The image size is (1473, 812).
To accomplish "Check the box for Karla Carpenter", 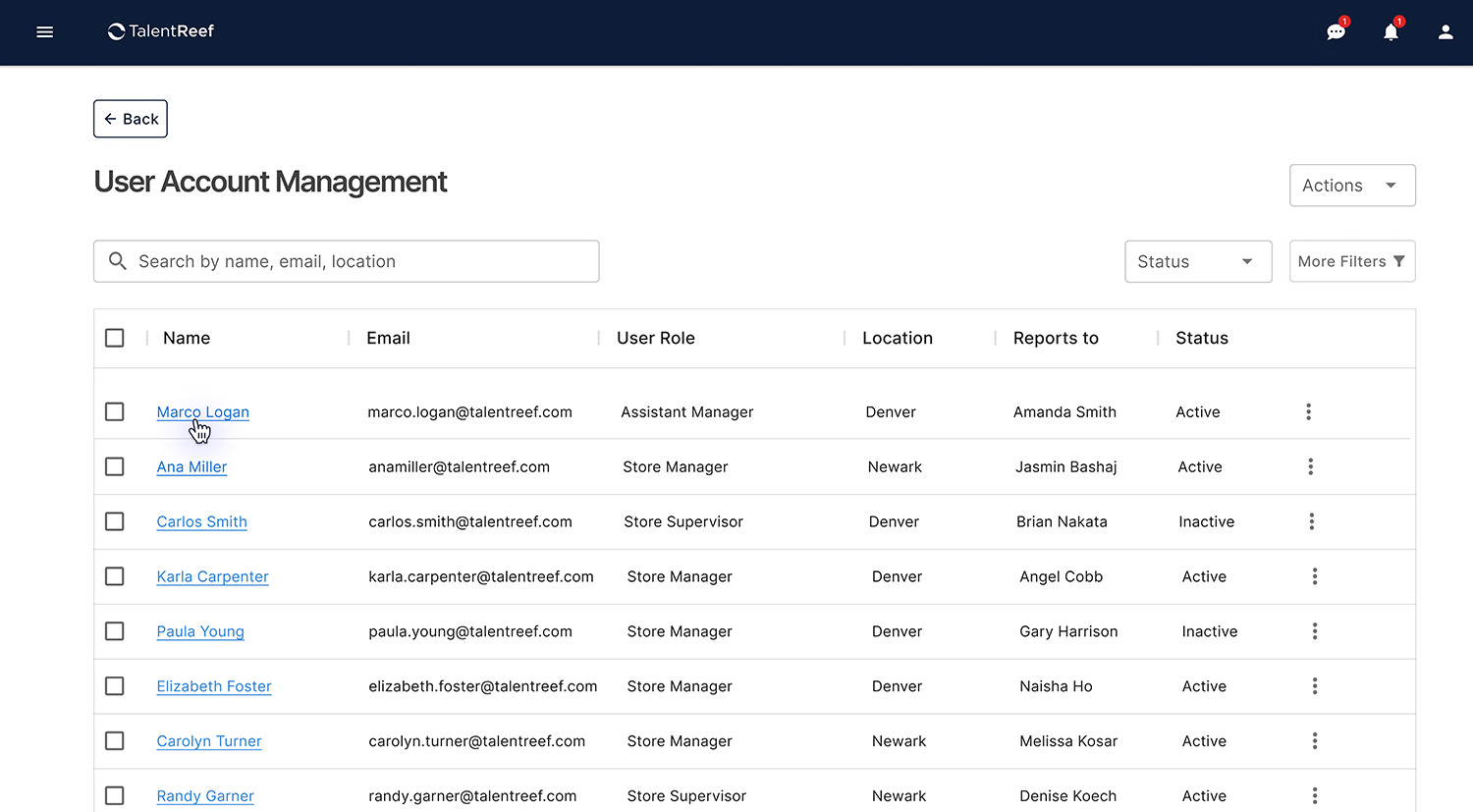I will 115,576.
